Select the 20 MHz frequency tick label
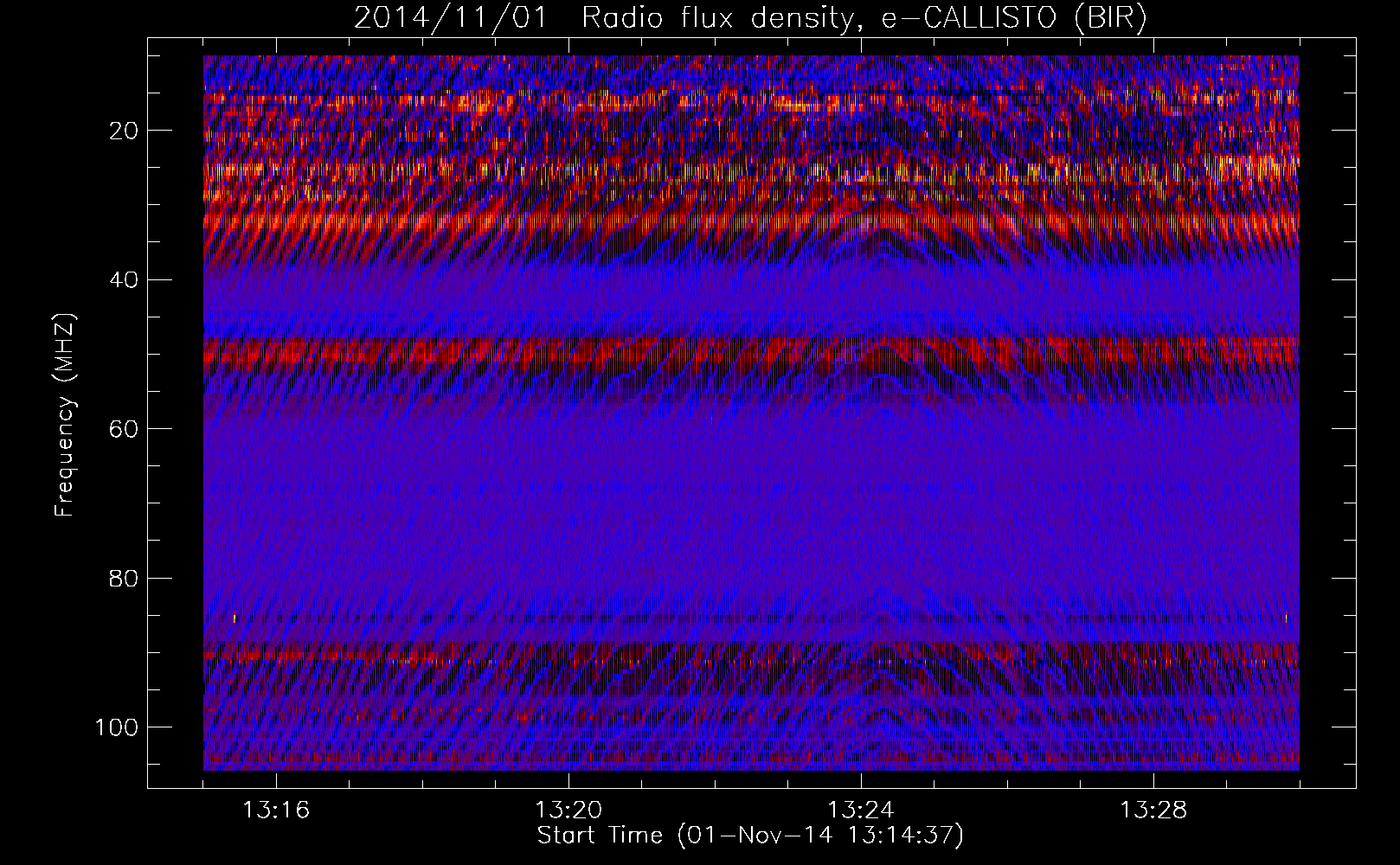The height and width of the screenshot is (865, 1400). 124,131
